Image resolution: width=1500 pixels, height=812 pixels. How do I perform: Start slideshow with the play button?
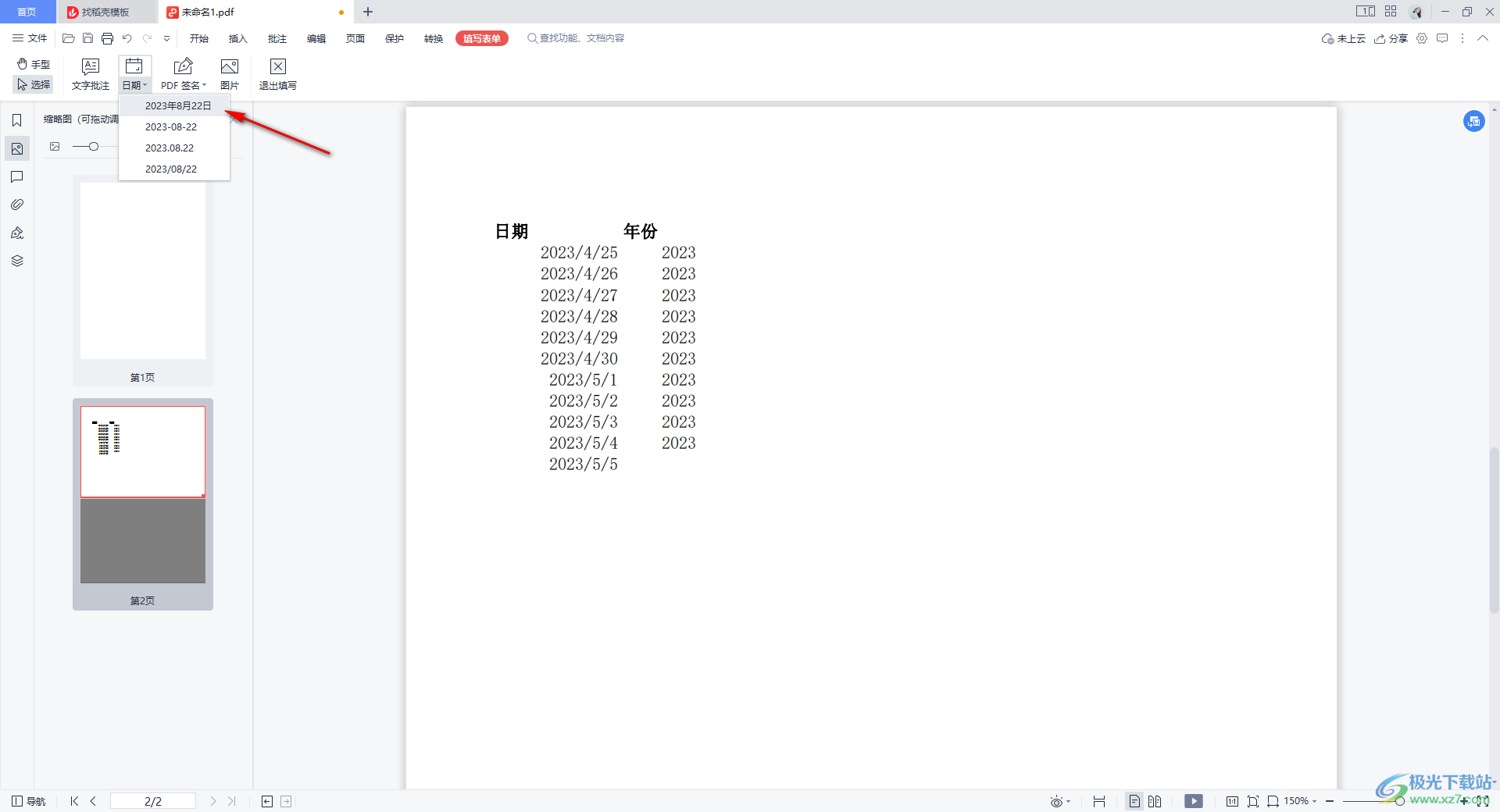(x=1194, y=801)
